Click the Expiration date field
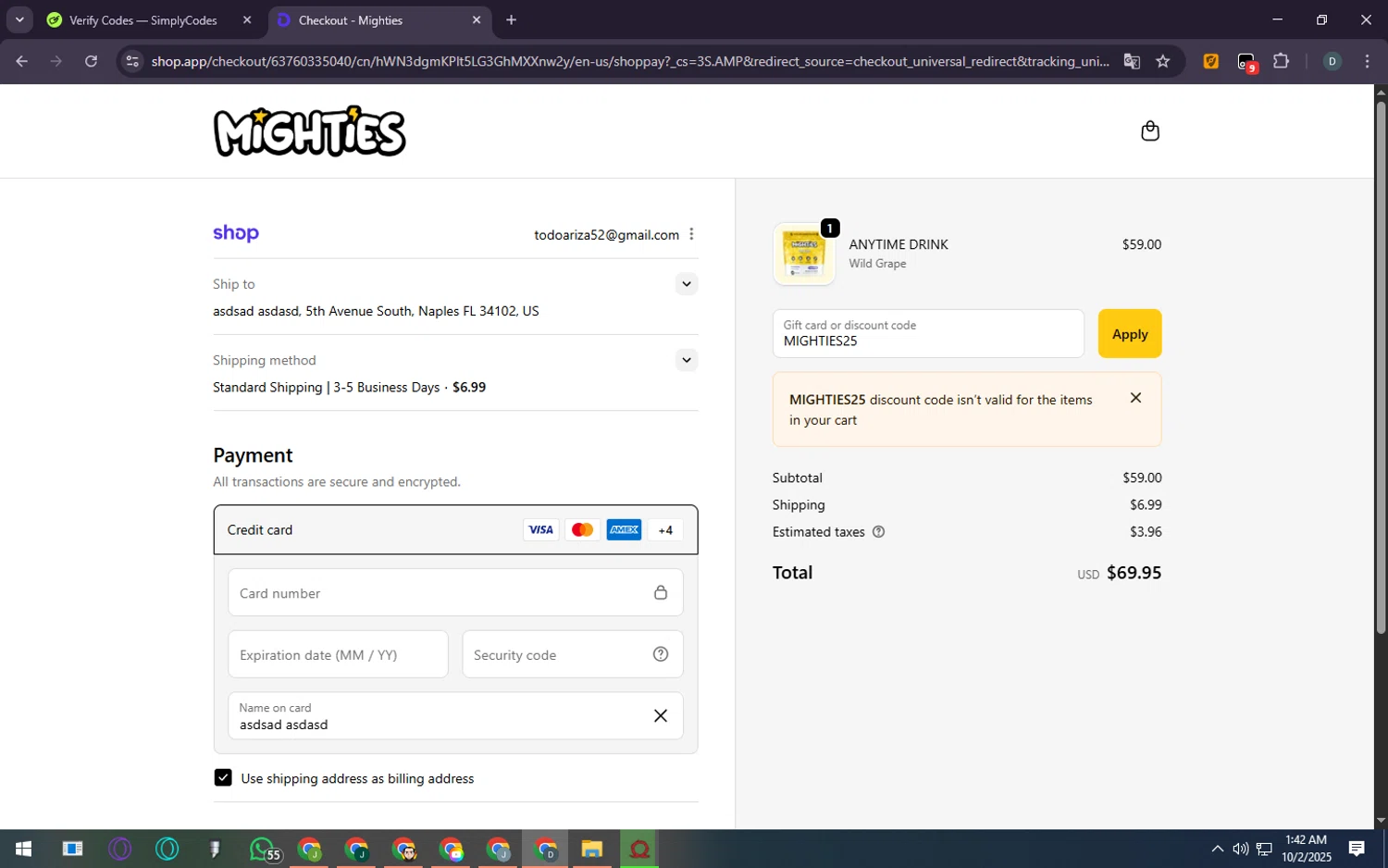Image resolution: width=1388 pixels, height=868 pixels. point(338,654)
